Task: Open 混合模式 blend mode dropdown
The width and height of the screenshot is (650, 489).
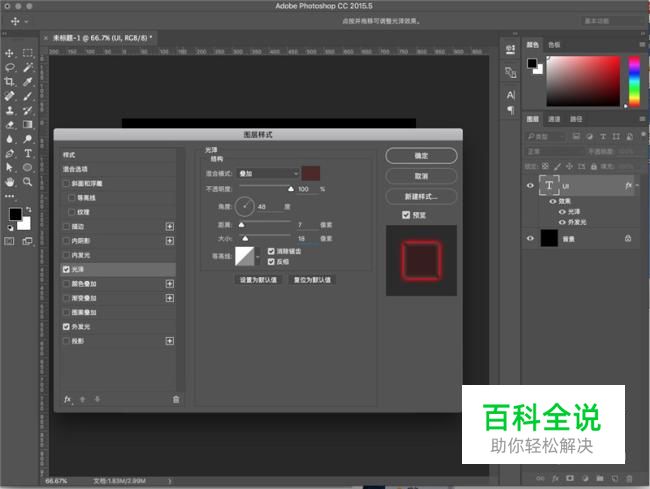Action: coord(268,173)
